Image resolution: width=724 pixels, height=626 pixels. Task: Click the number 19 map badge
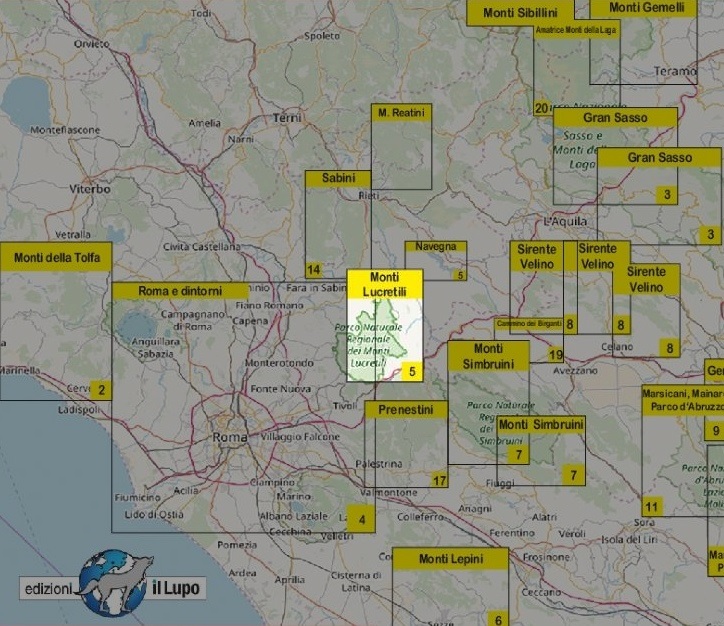tap(556, 355)
